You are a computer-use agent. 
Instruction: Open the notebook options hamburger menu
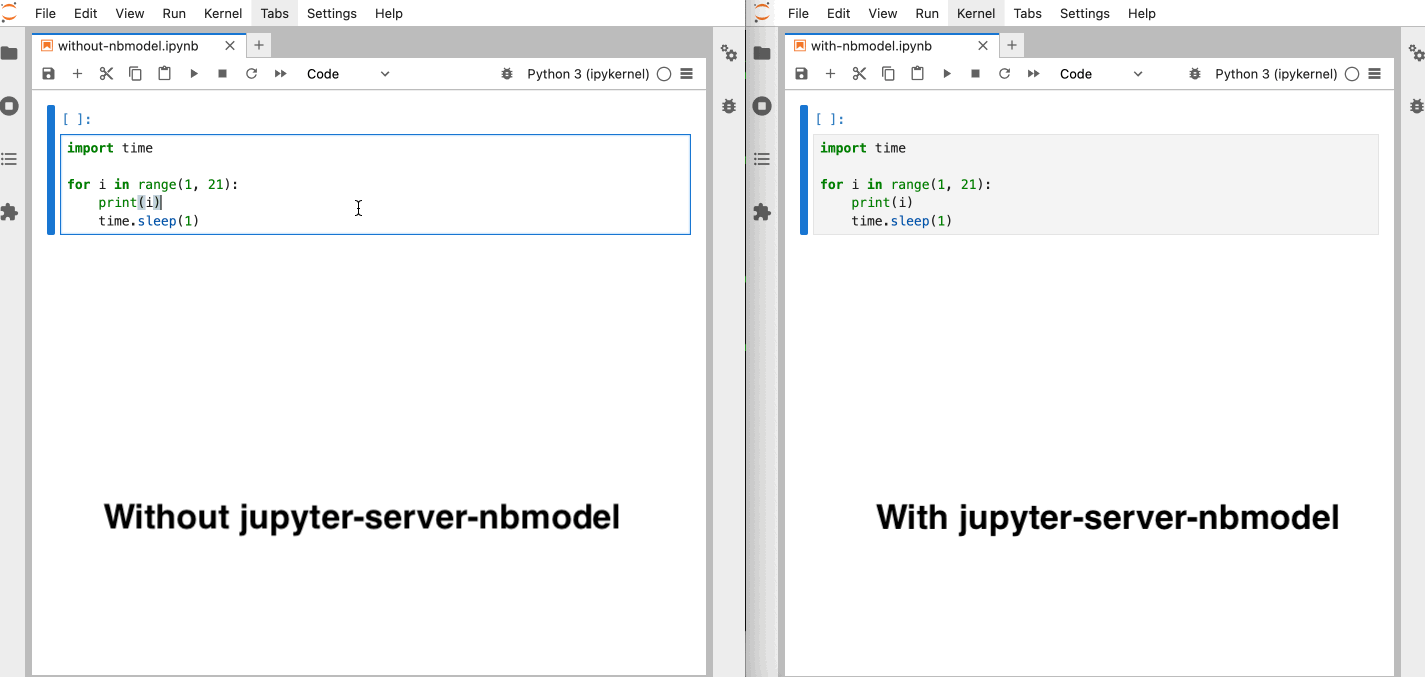(x=686, y=73)
